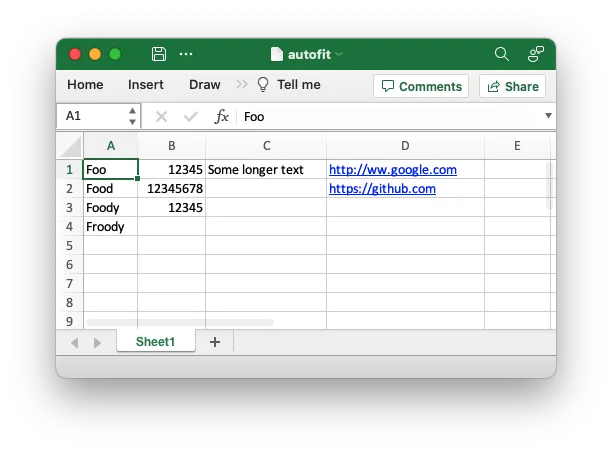
Task: Switch to the Draw ribbon tab
Action: [x=205, y=85]
